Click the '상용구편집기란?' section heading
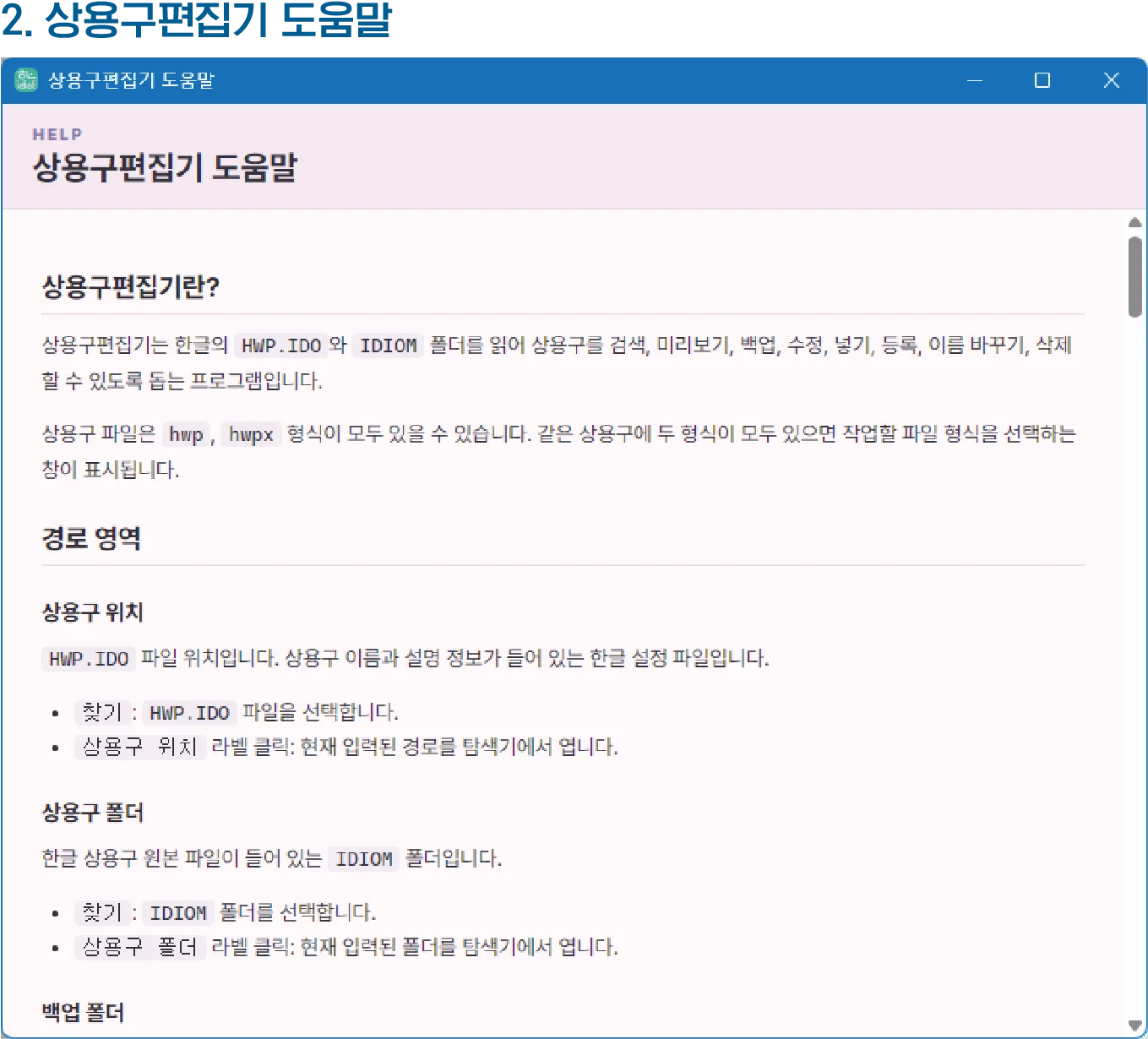 point(131,286)
